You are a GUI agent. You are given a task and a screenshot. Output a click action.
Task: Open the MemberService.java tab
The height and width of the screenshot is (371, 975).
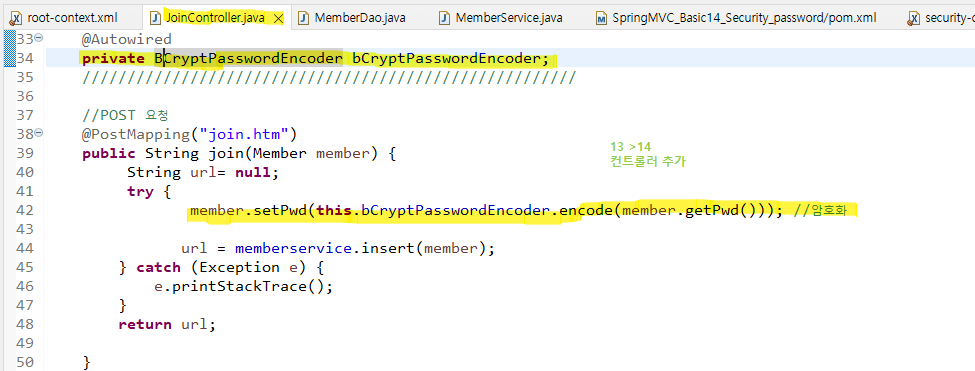pos(509,18)
